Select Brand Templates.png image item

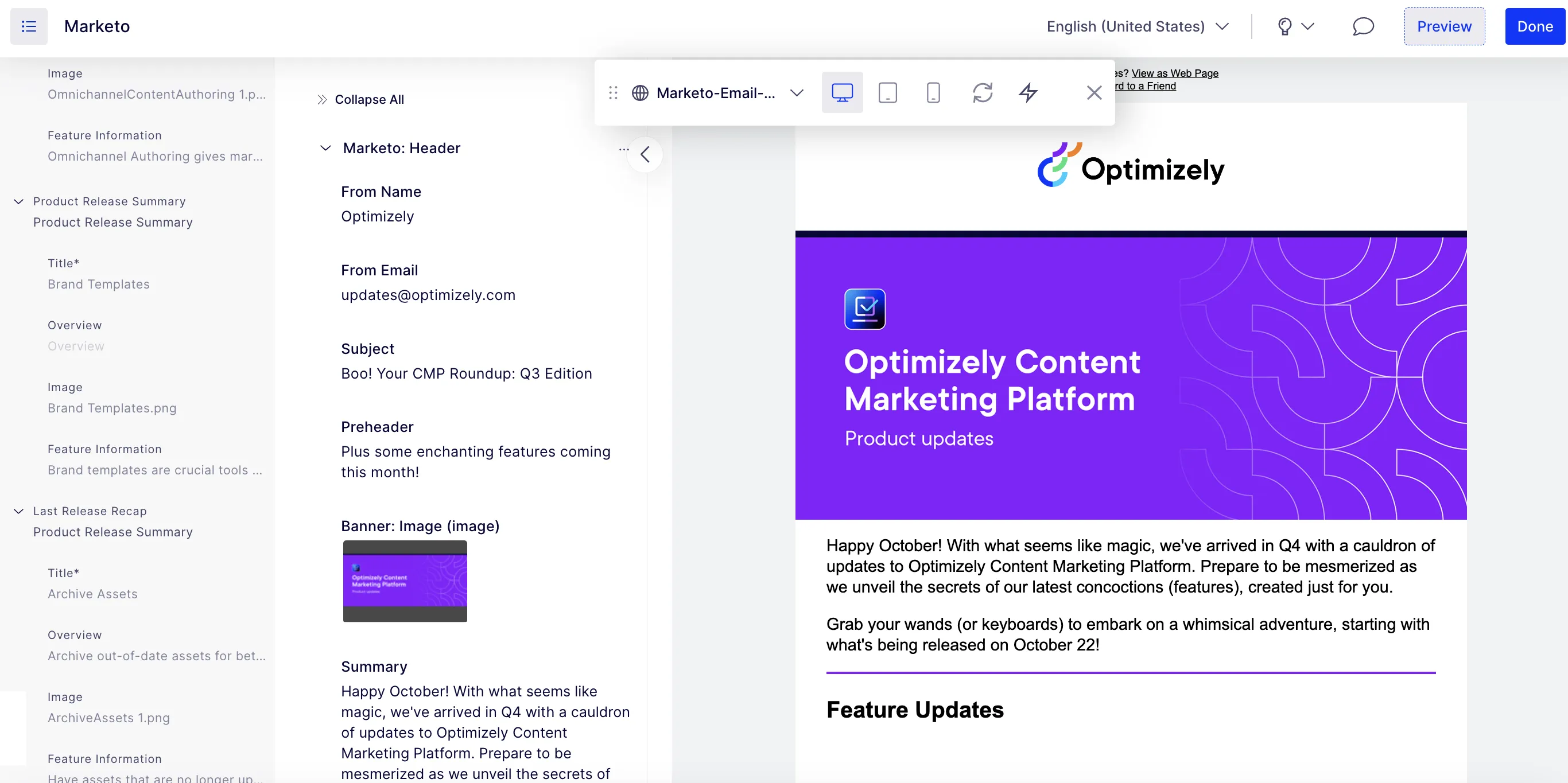pyautogui.click(x=112, y=408)
